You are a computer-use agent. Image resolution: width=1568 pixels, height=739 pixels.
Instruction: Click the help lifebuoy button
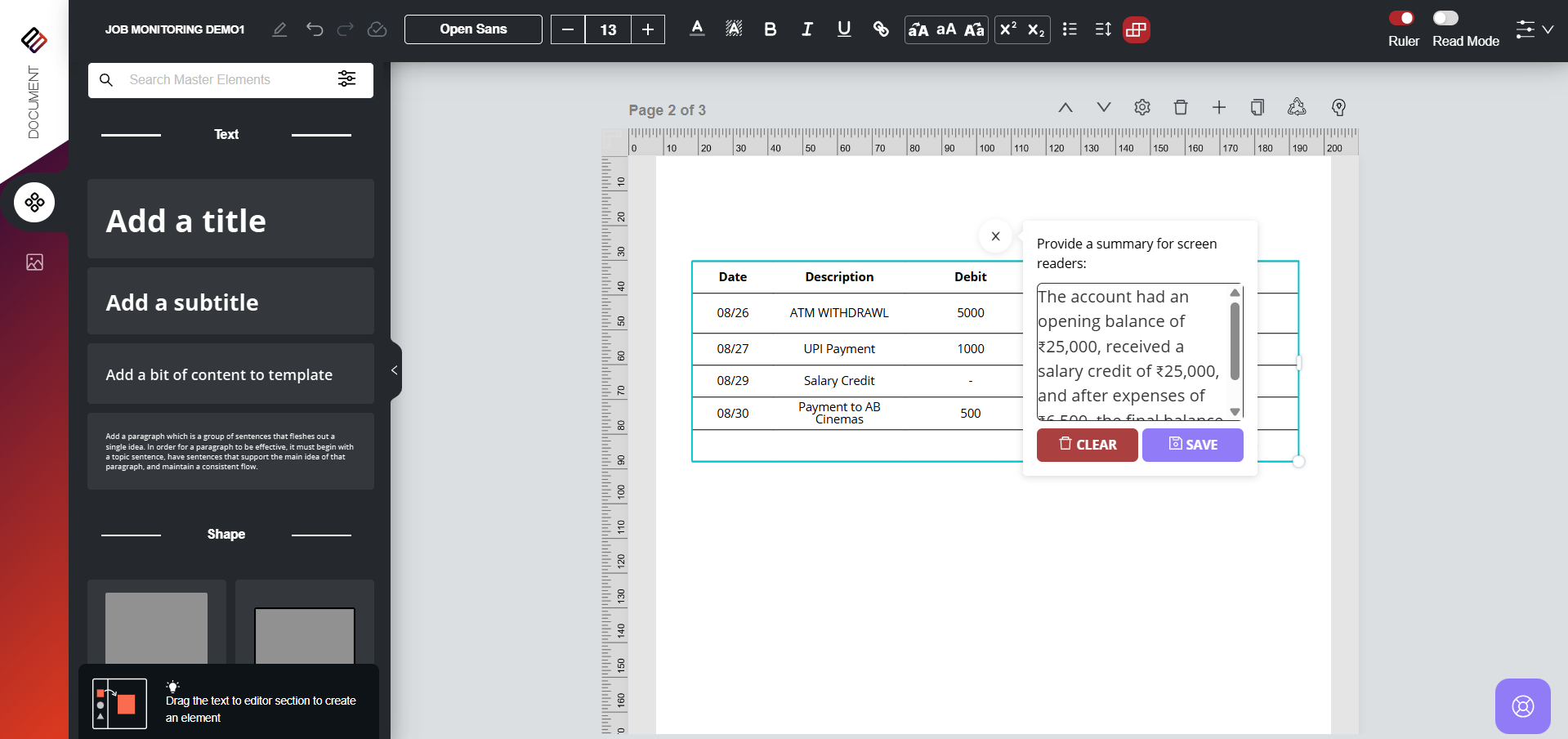point(1522,705)
